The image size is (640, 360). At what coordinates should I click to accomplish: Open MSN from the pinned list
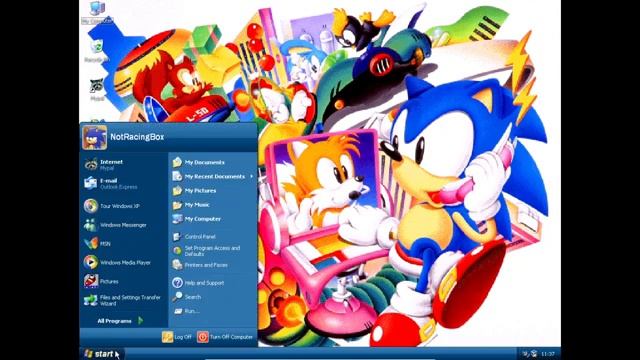(x=123, y=244)
